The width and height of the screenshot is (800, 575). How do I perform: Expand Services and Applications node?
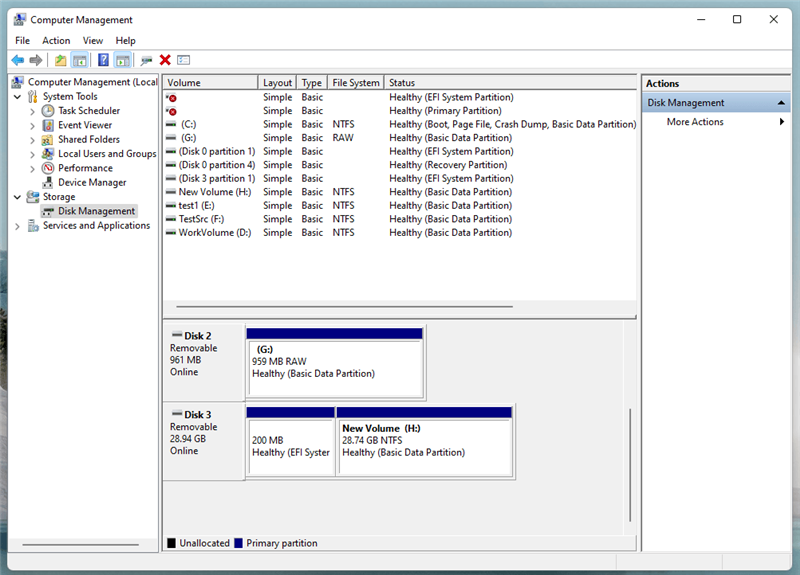[x=17, y=226]
